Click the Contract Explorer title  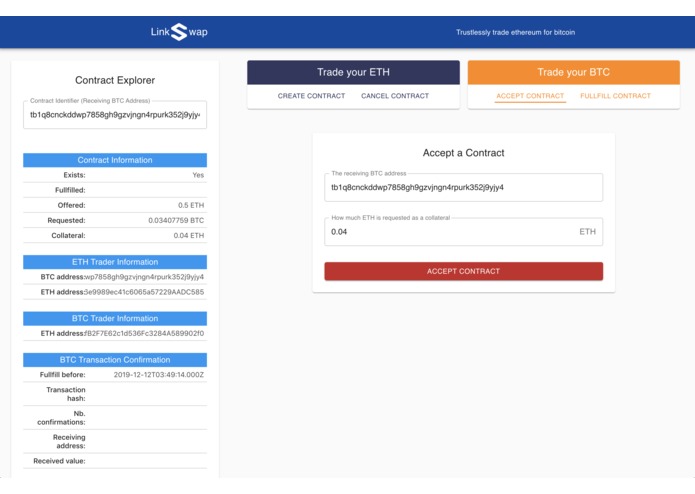[115, 80]
